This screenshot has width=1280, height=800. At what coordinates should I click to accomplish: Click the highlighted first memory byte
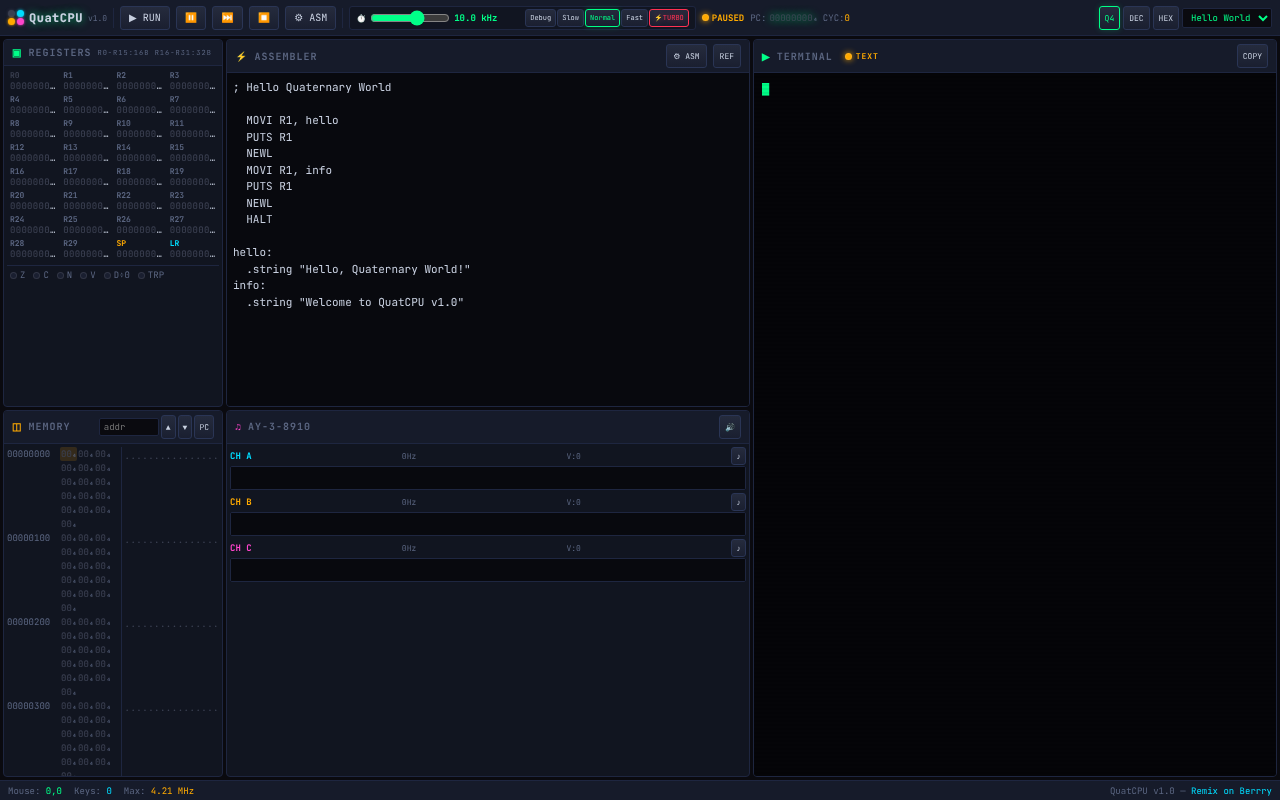tap(68, 454)
